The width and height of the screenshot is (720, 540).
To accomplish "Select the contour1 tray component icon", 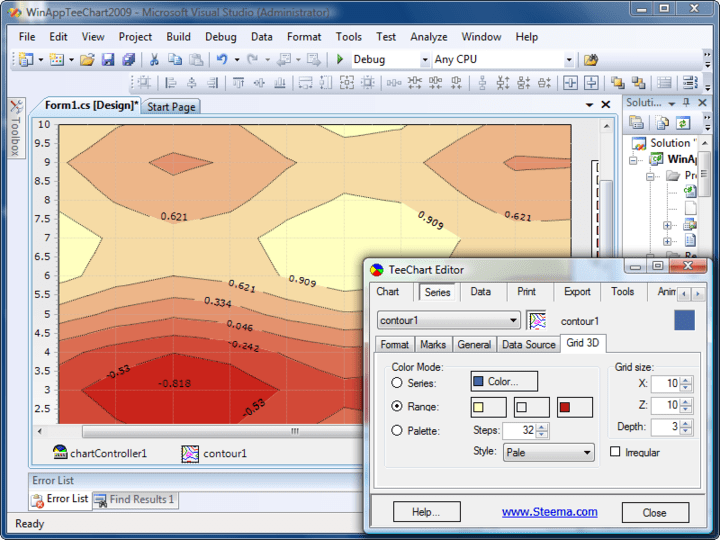I will 190,453.
